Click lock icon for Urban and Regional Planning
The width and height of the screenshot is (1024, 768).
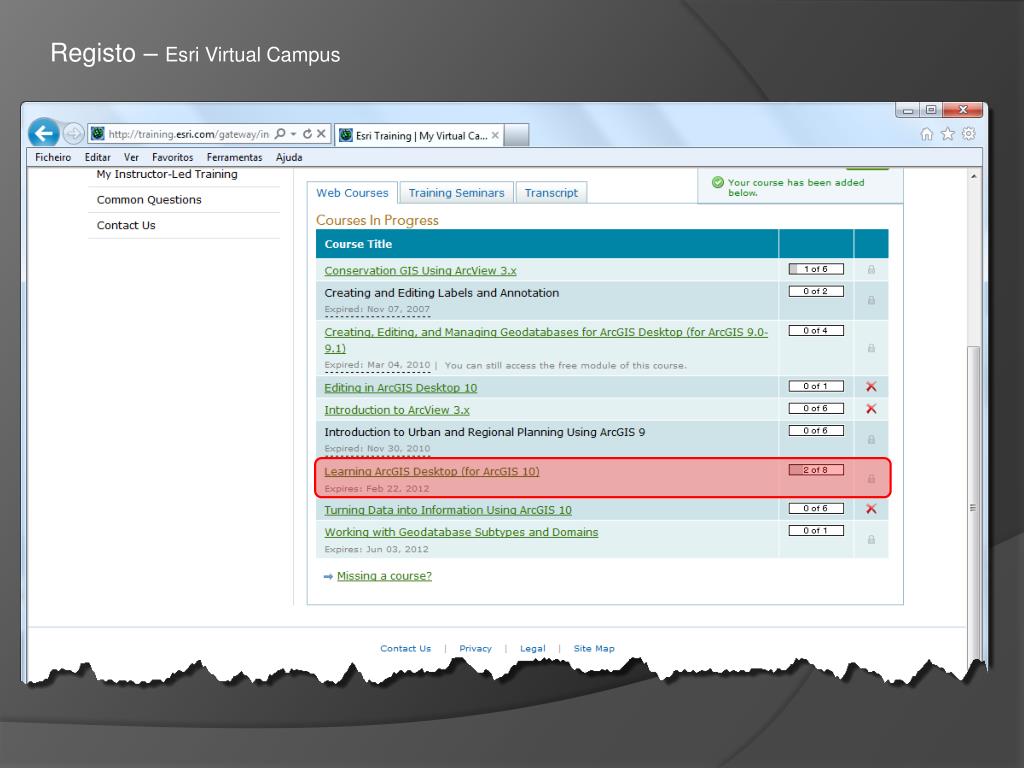(871, 440)
